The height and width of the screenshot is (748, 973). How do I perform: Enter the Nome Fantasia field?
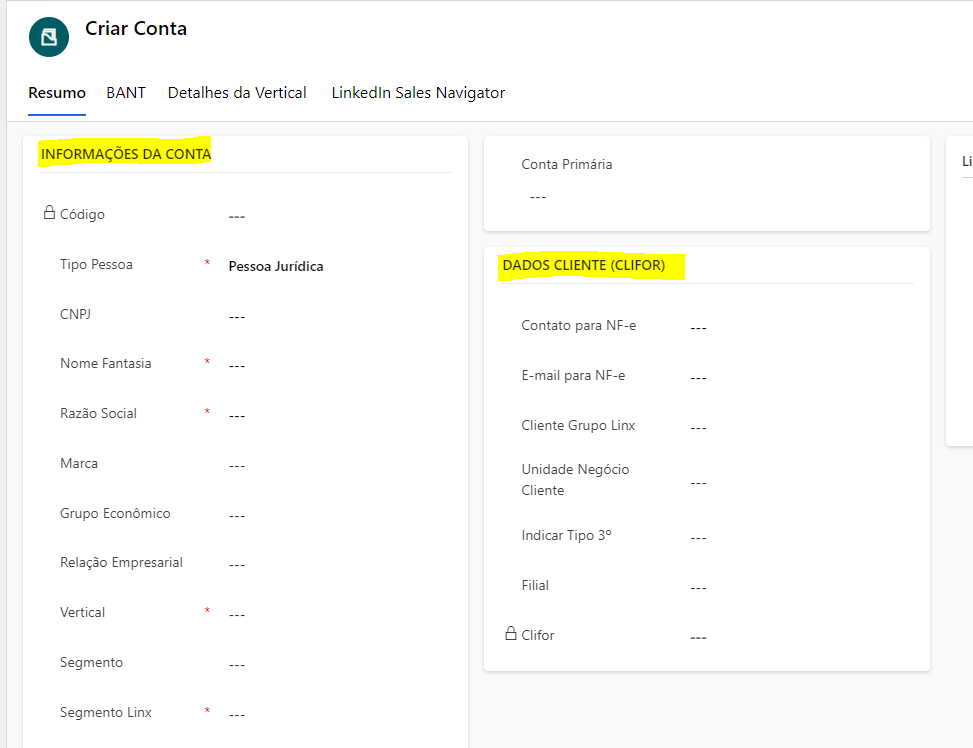tap(330, 365)
